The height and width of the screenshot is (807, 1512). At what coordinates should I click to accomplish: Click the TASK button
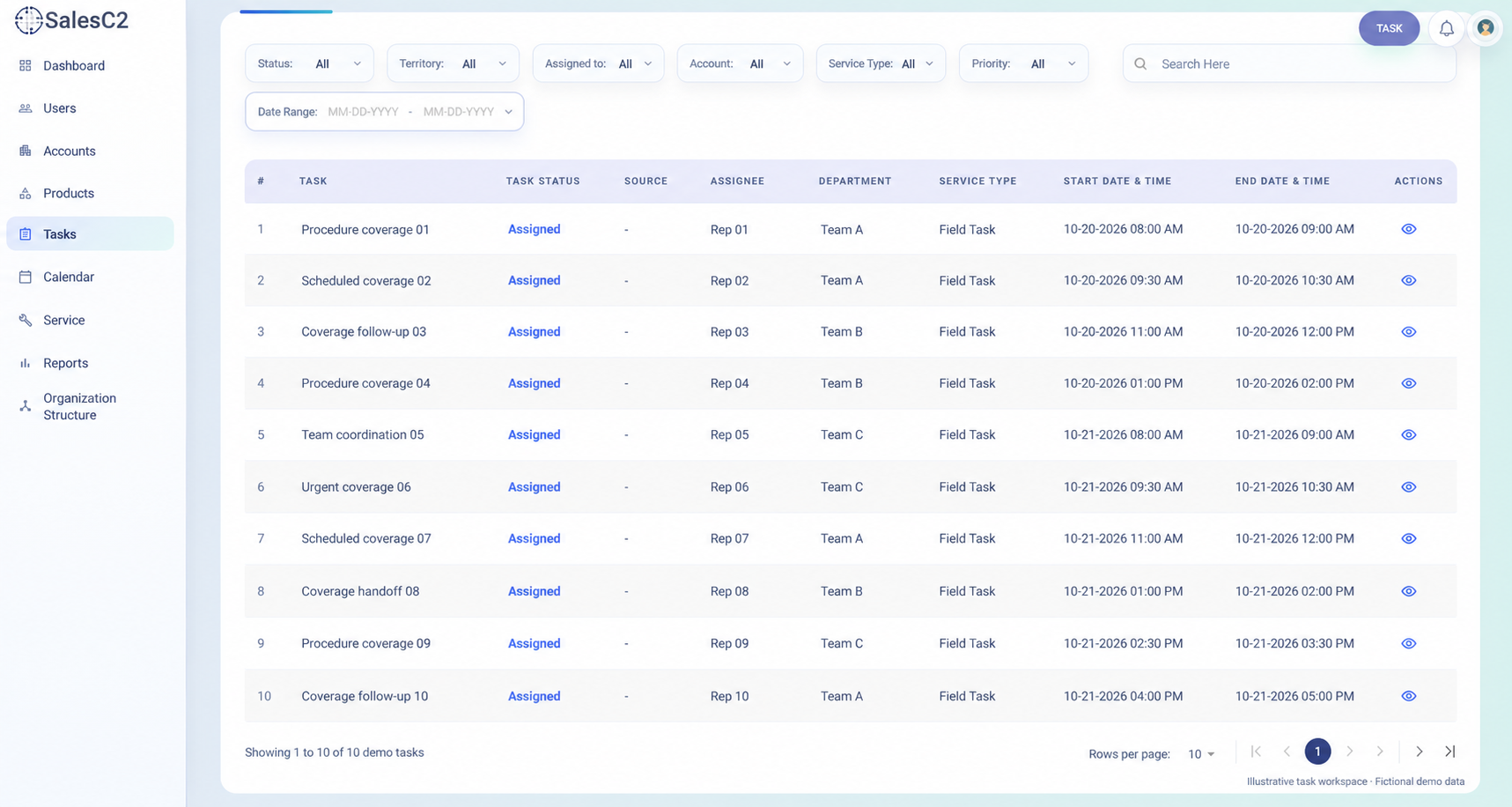(x=1389, y=28)
